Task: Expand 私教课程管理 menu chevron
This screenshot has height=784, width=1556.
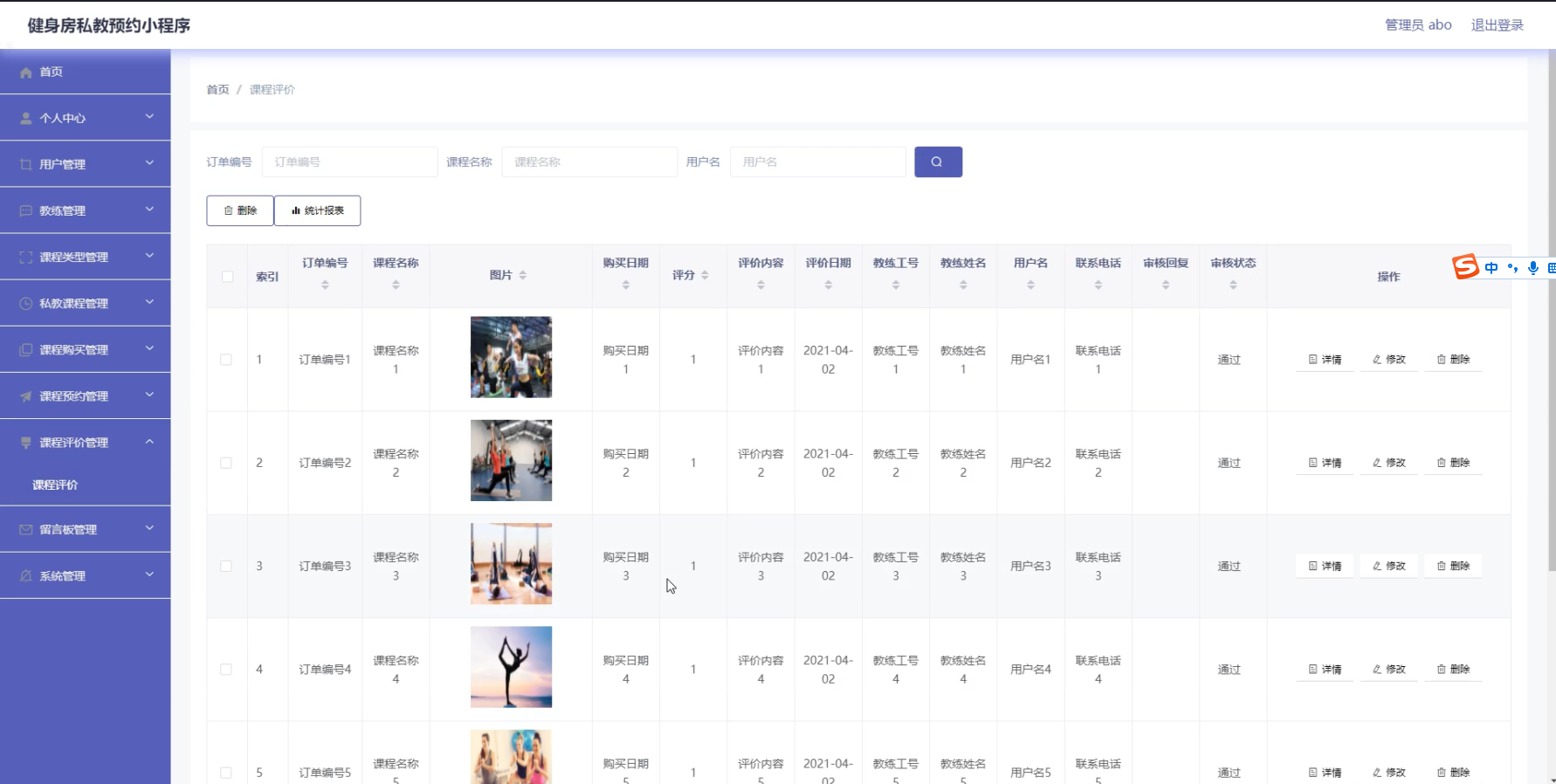Action: [x=149, y=301]
